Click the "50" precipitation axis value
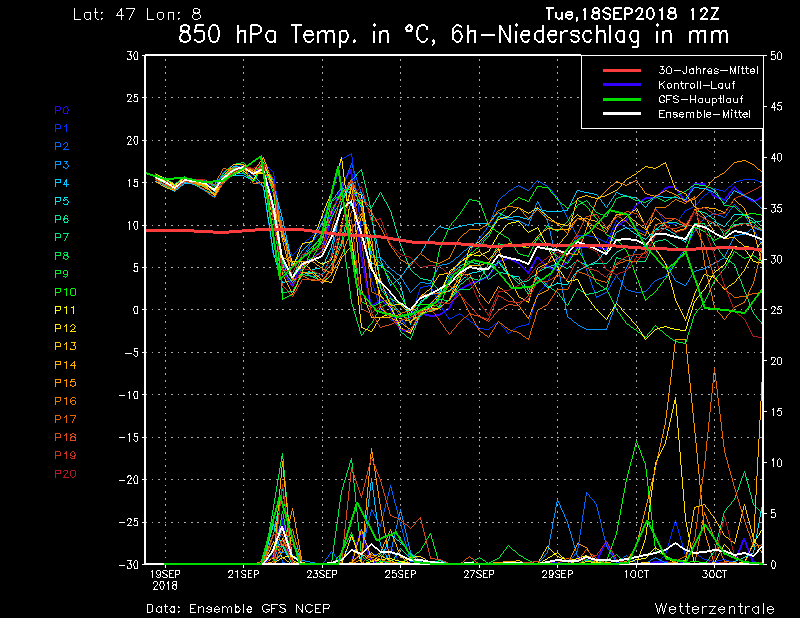Viewport: 800px width, 618px height. click(x=776, y=56)
